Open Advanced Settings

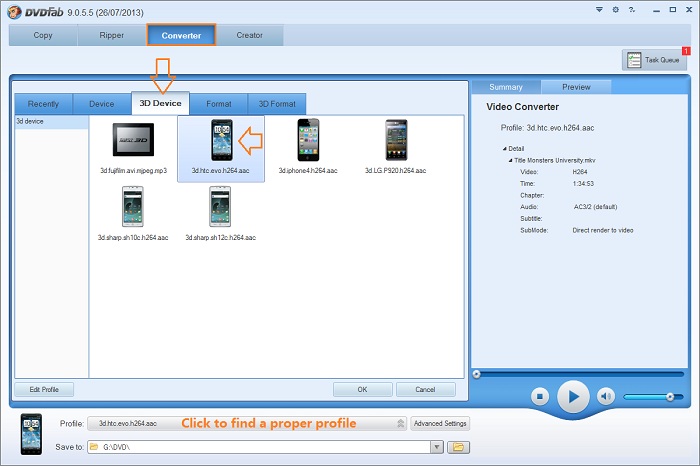pos(440,424)
